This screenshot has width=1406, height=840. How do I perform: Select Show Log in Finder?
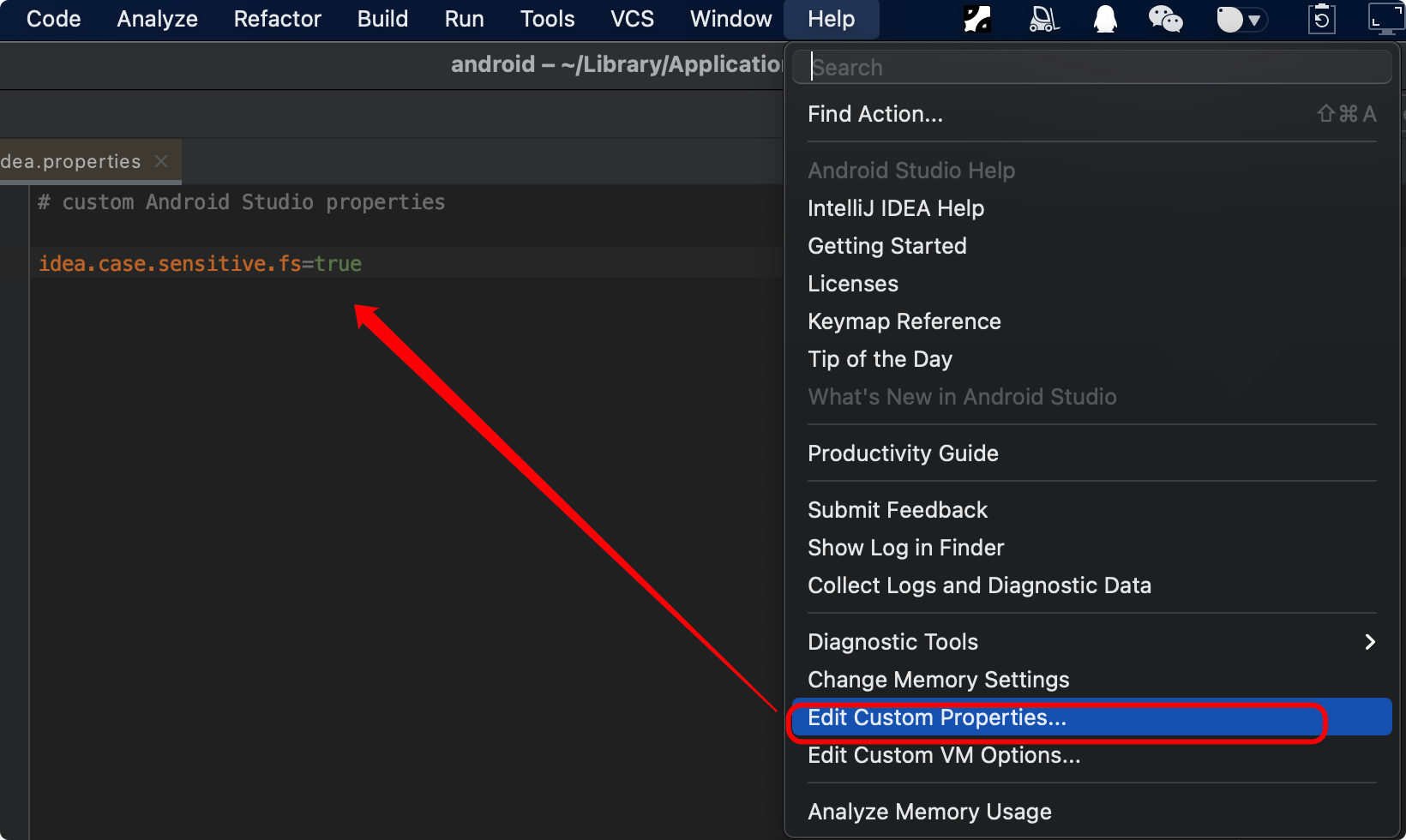tap(1092, 548)
